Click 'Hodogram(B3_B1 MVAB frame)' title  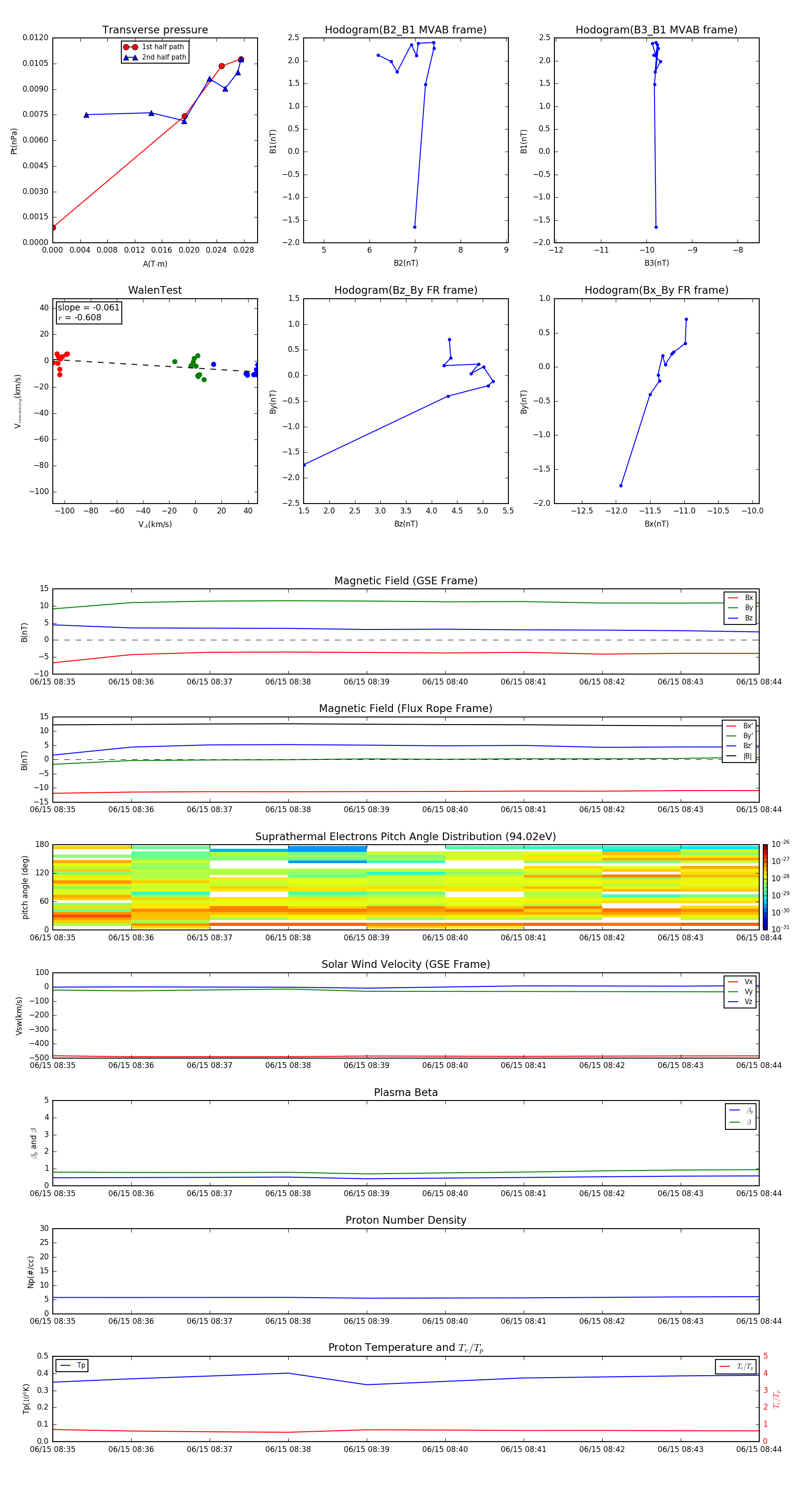click(656, 30)
